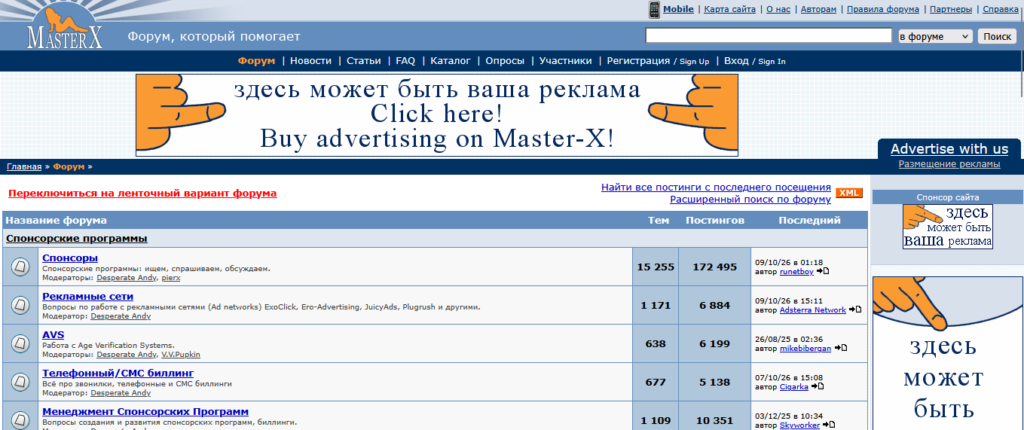Go to last post icon after Skyworker
Screen dimensions: 1024x430
coord(828,425)
